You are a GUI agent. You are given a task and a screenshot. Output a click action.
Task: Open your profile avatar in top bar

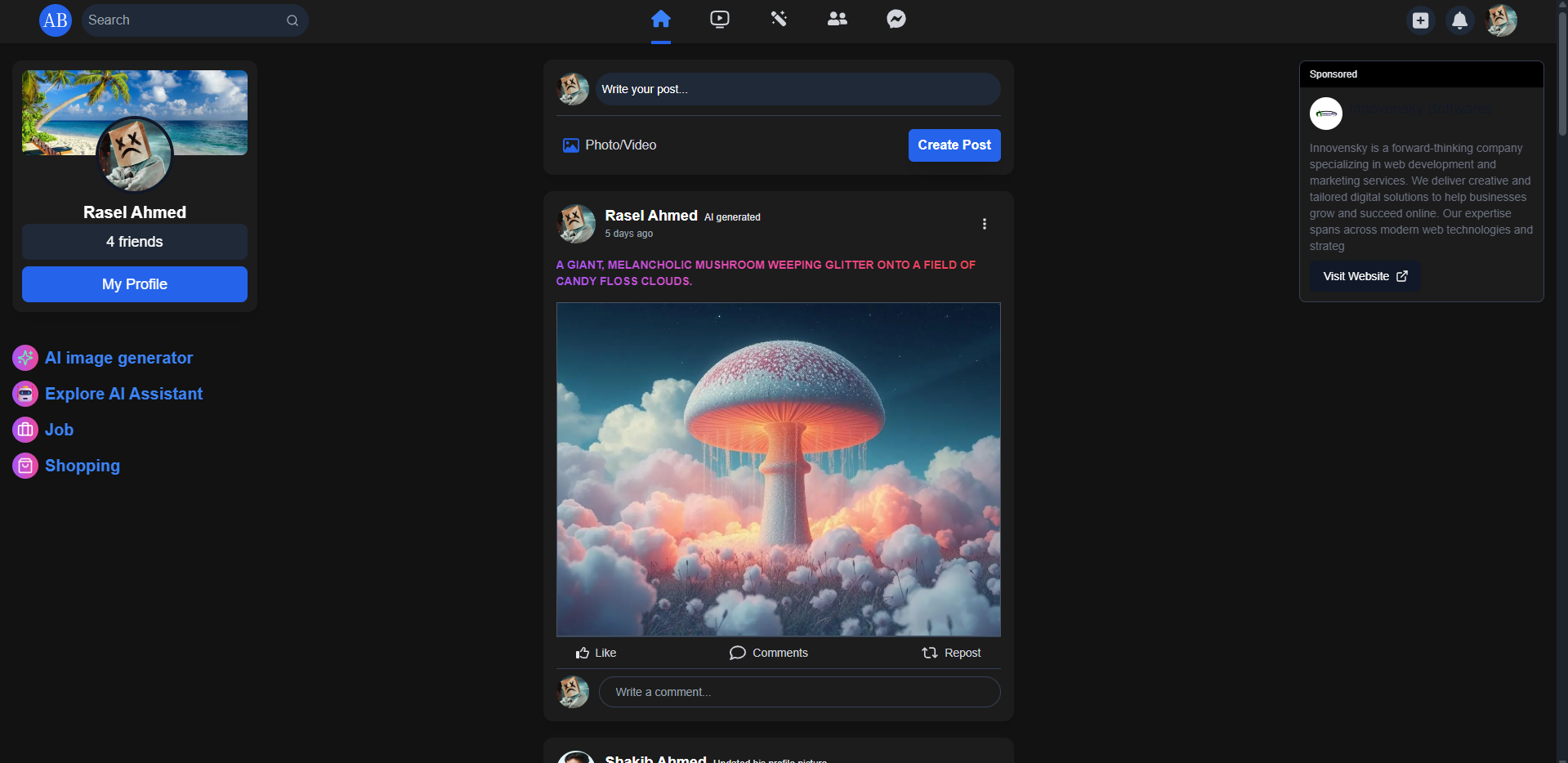(x=1501, y=20)
